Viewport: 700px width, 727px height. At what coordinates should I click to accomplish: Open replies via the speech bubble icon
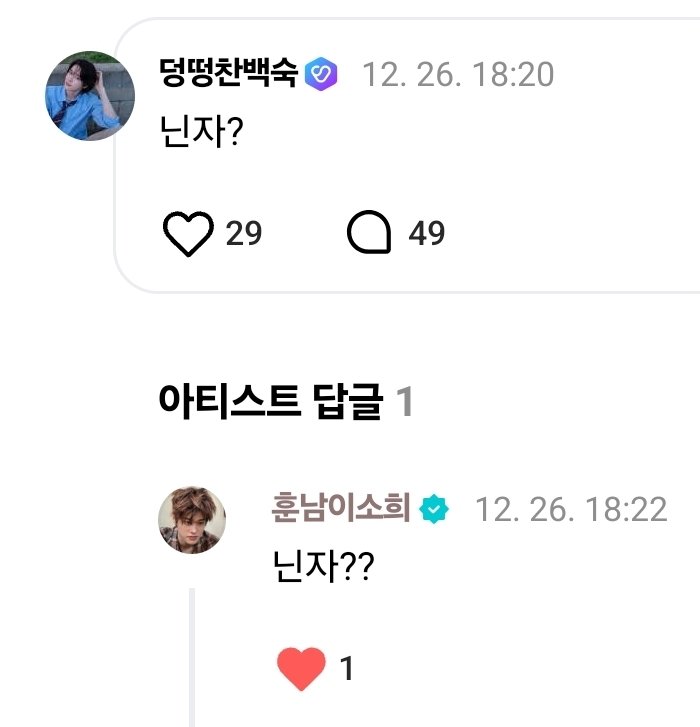pos(369,233)
